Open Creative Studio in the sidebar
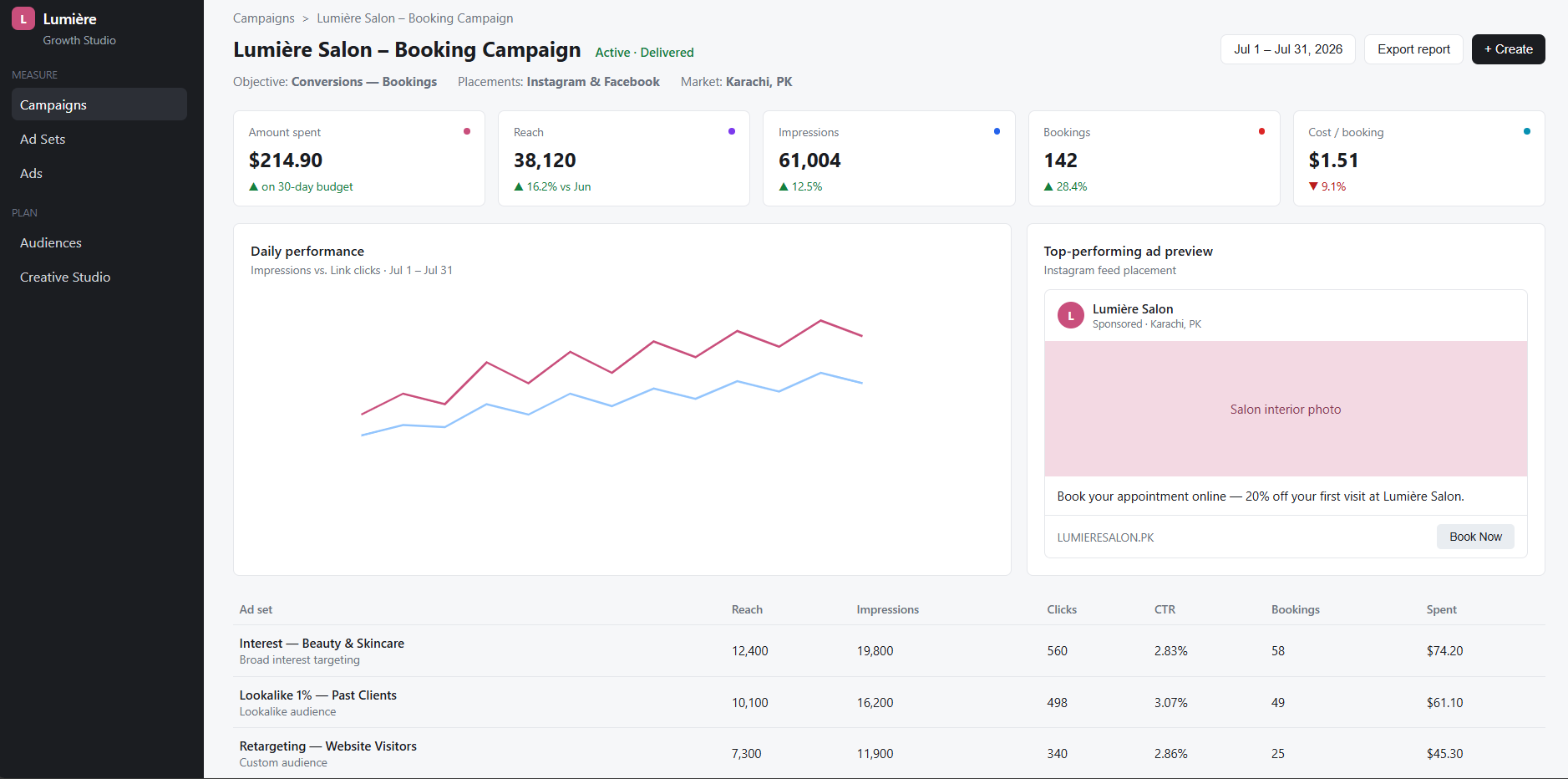The width and height of the screenshot is (1568, 779). coord(99,277)
